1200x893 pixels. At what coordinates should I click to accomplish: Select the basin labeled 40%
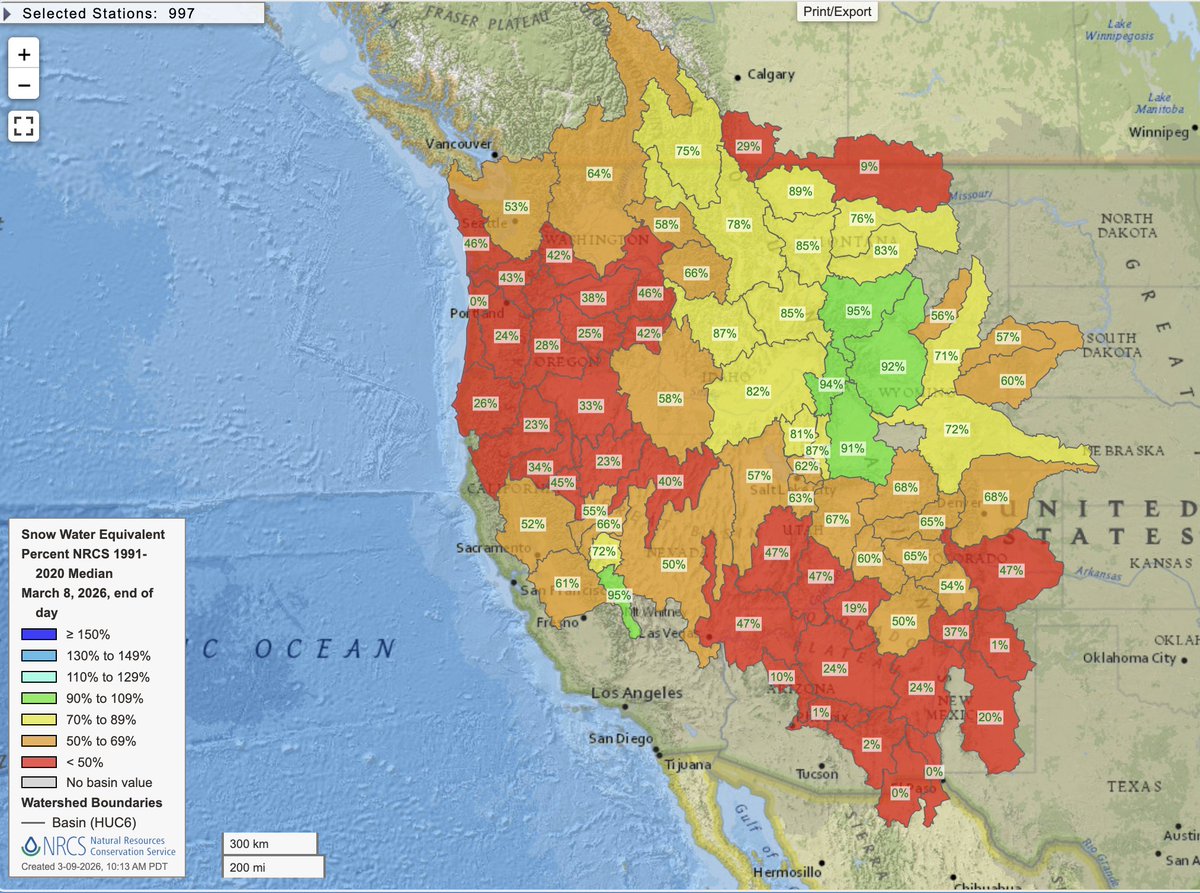670,481
